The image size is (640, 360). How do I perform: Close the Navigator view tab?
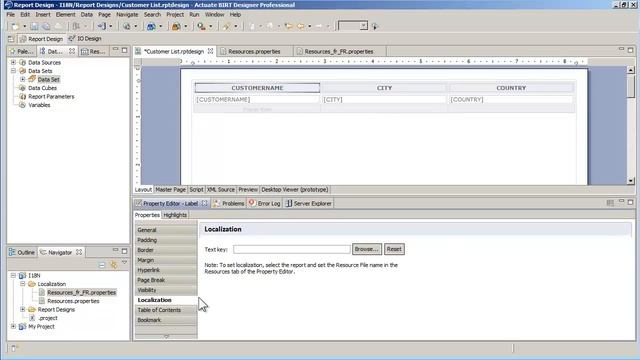[x=79, y=252]
